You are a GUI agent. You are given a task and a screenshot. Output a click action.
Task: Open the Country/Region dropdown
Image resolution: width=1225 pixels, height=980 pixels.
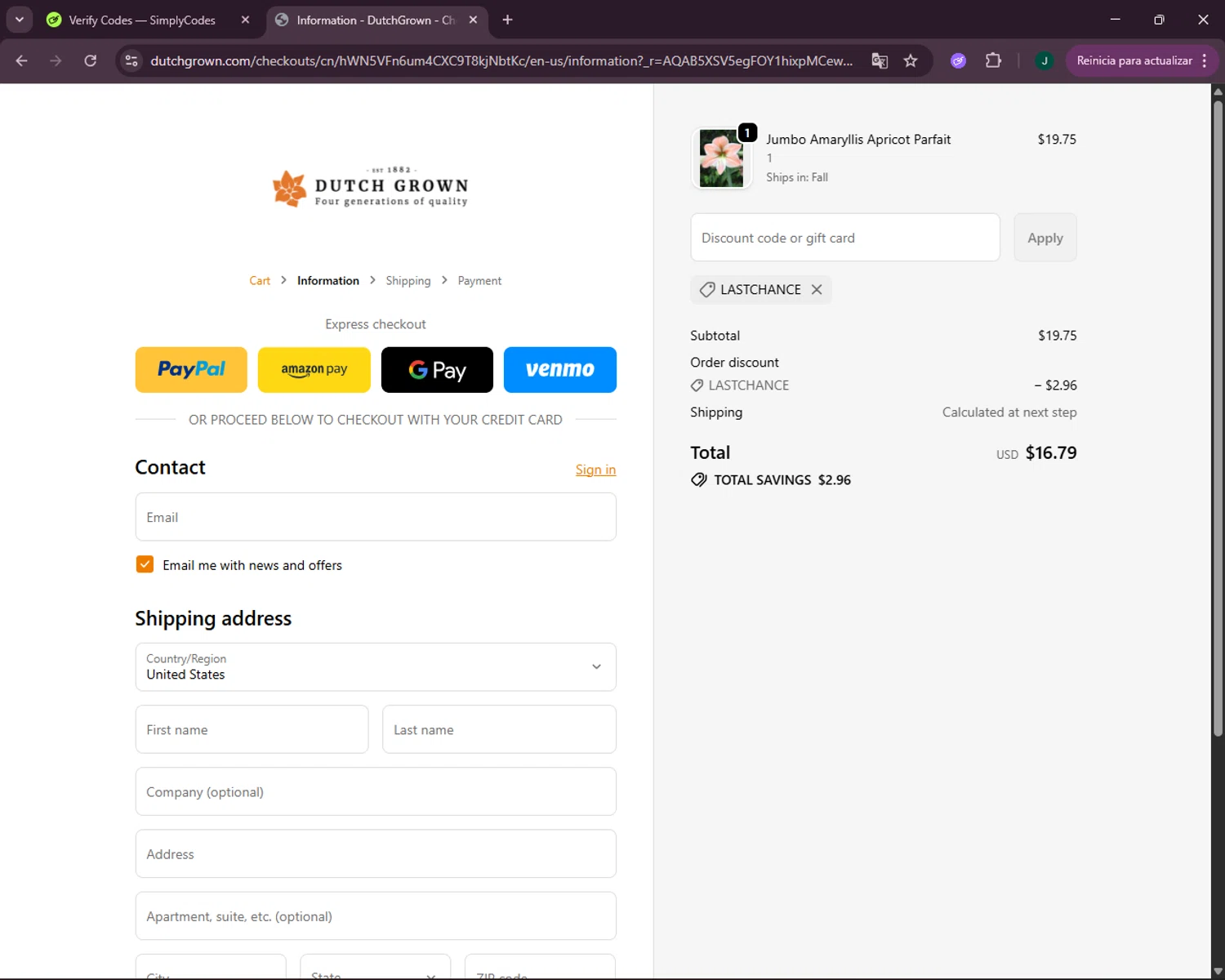[376, 666]
